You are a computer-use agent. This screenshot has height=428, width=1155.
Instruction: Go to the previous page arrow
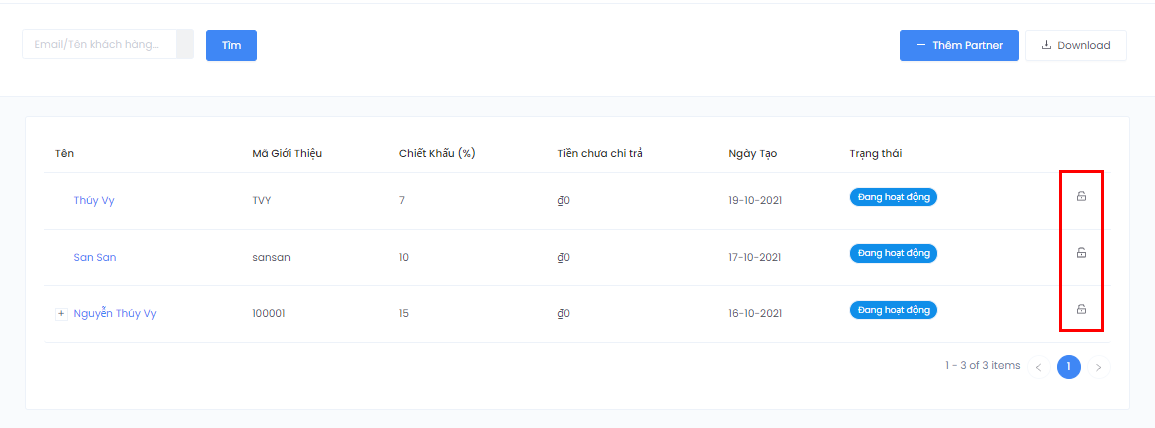[x=1038, y=367]
